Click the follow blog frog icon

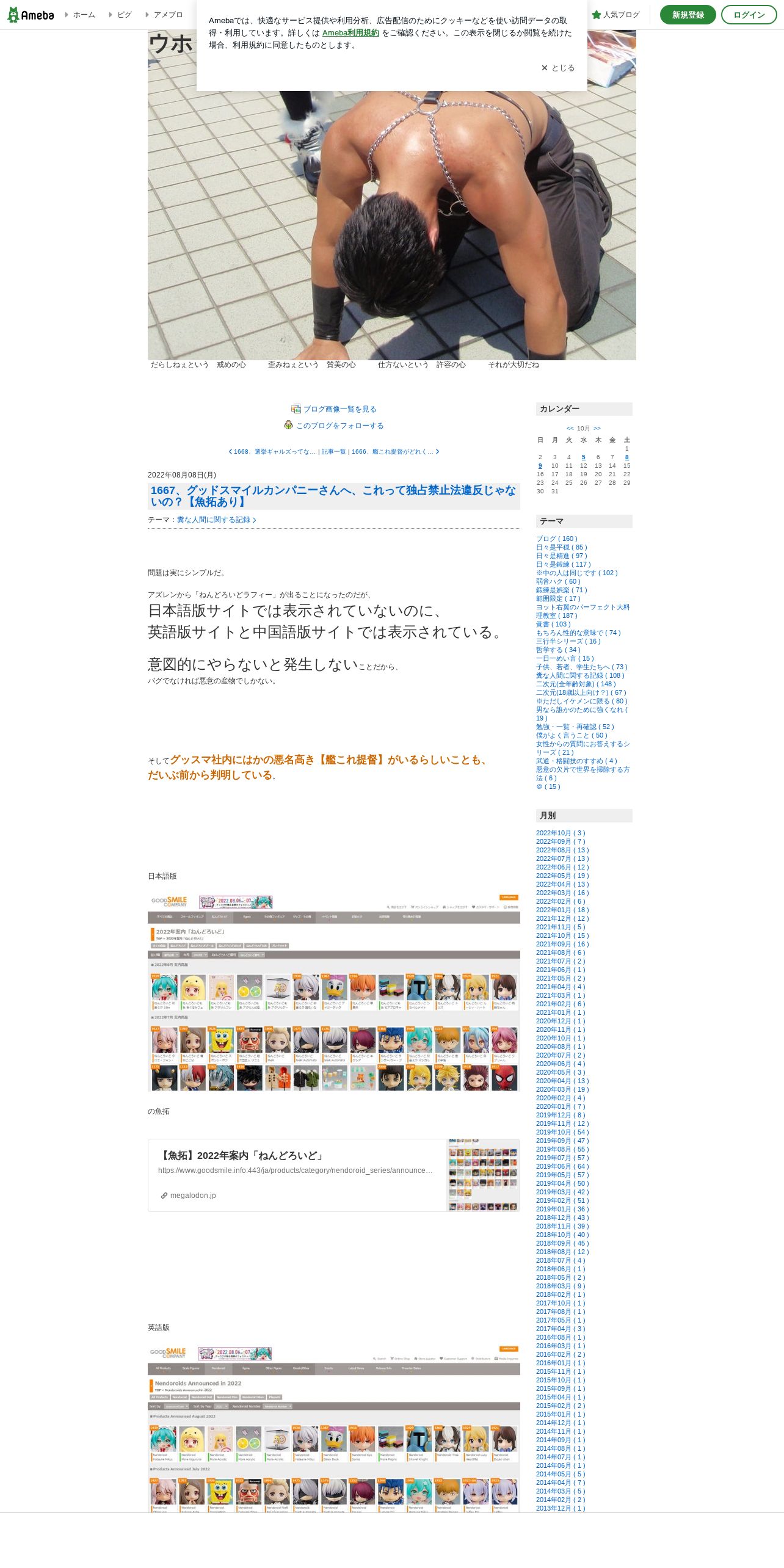pos(289,425)
